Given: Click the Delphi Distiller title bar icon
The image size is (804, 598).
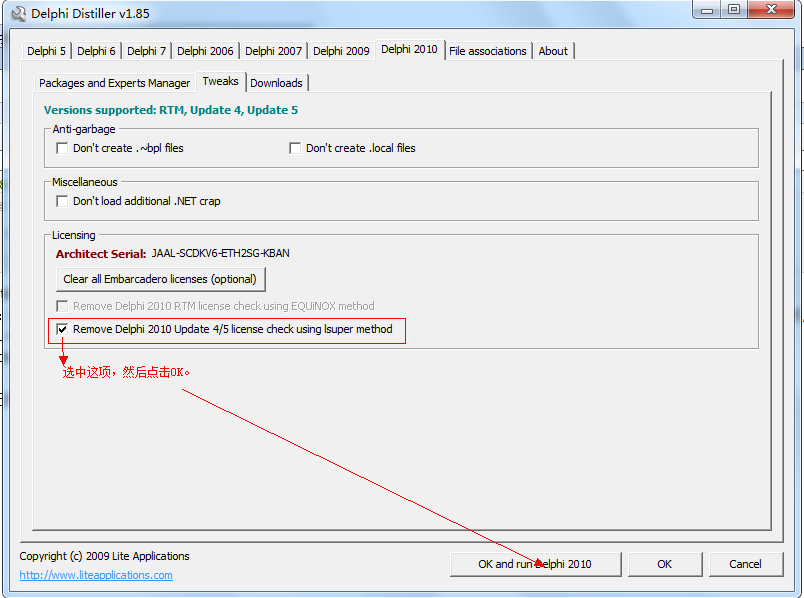Looking at the screenshot, I should point(18,14).
